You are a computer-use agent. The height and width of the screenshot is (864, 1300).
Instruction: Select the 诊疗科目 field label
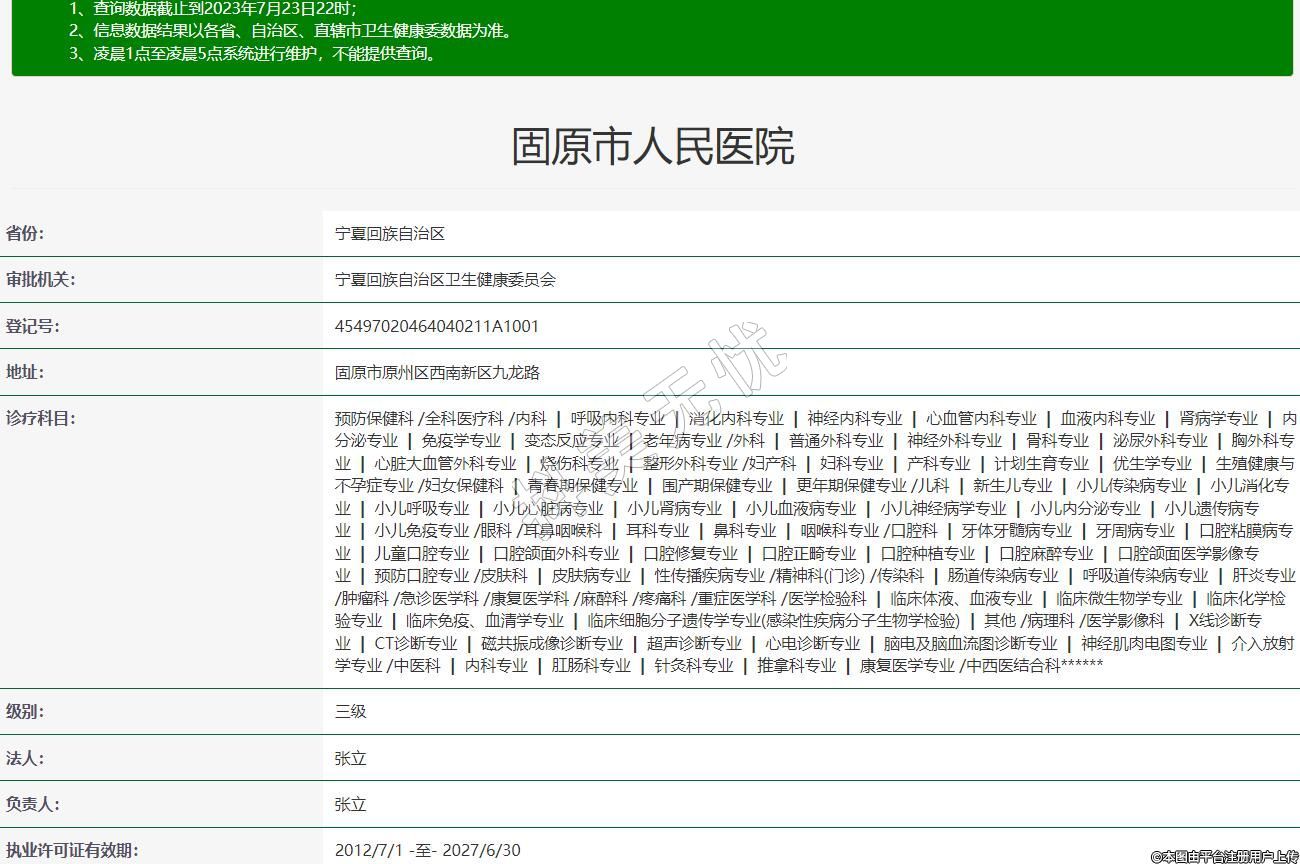tap(40, 418)
